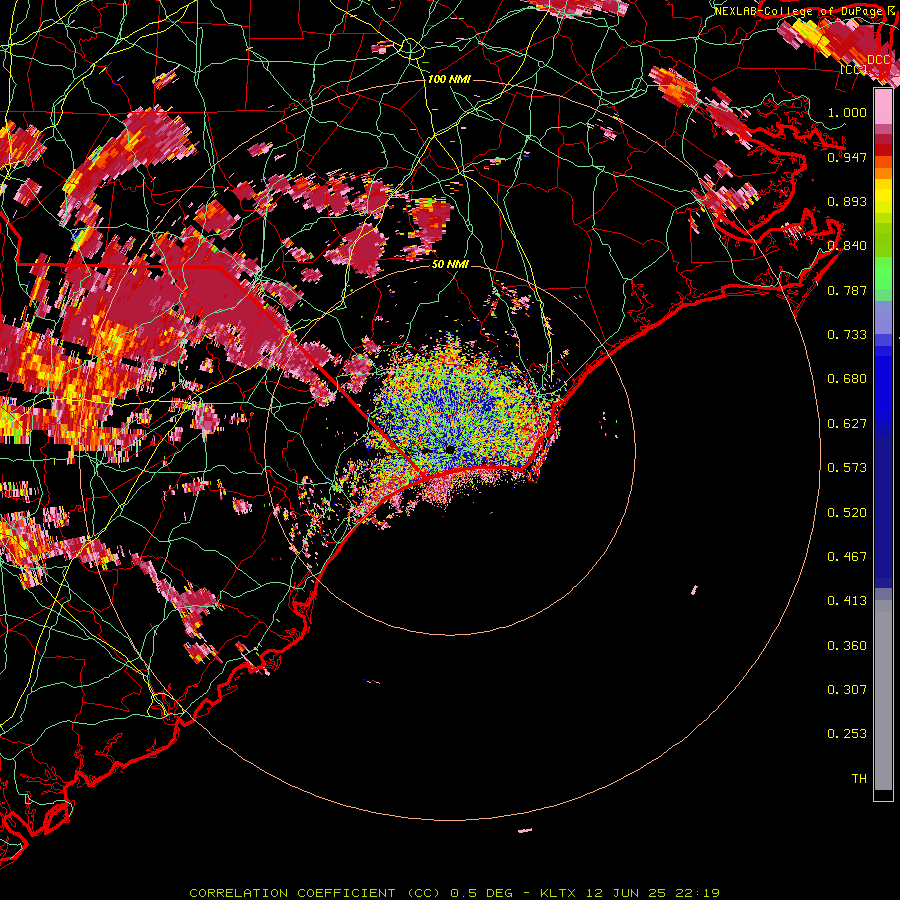900x900 pixels.
Task: Click the 0.360 legend value
Action: [x=847, y=646]
